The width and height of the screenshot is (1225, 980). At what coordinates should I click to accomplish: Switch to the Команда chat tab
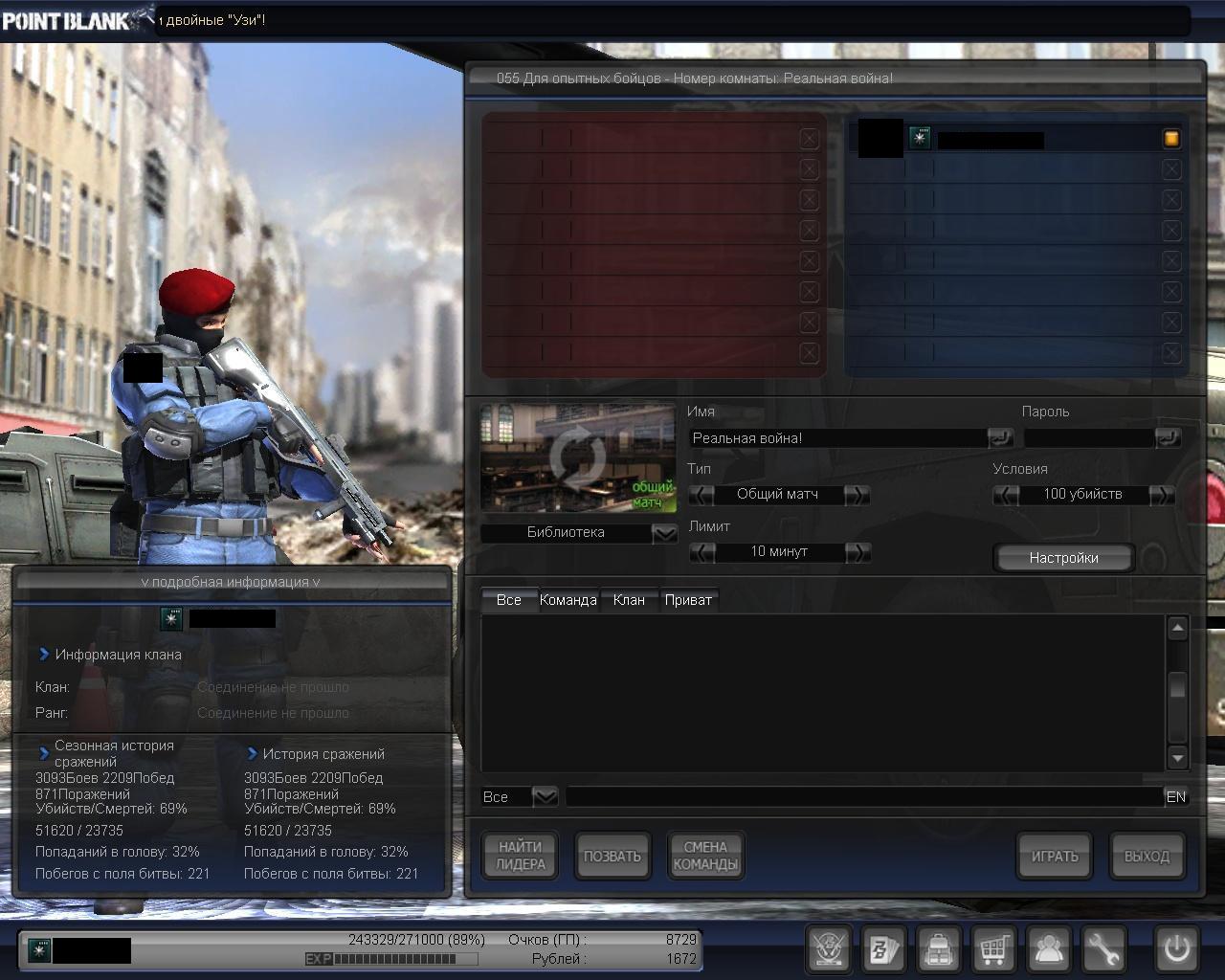tap(568, 600)
